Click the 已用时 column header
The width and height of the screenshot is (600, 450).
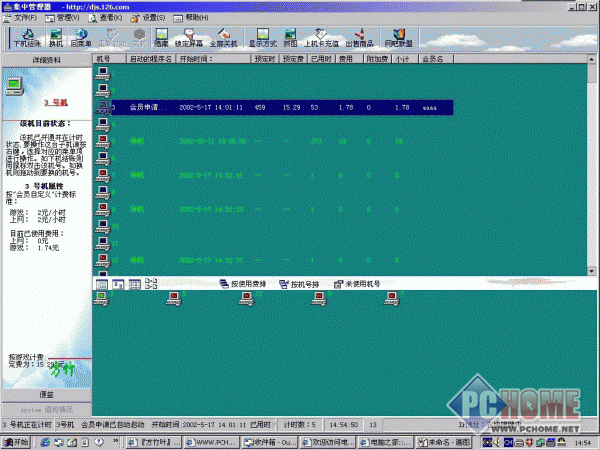(322, 59)
